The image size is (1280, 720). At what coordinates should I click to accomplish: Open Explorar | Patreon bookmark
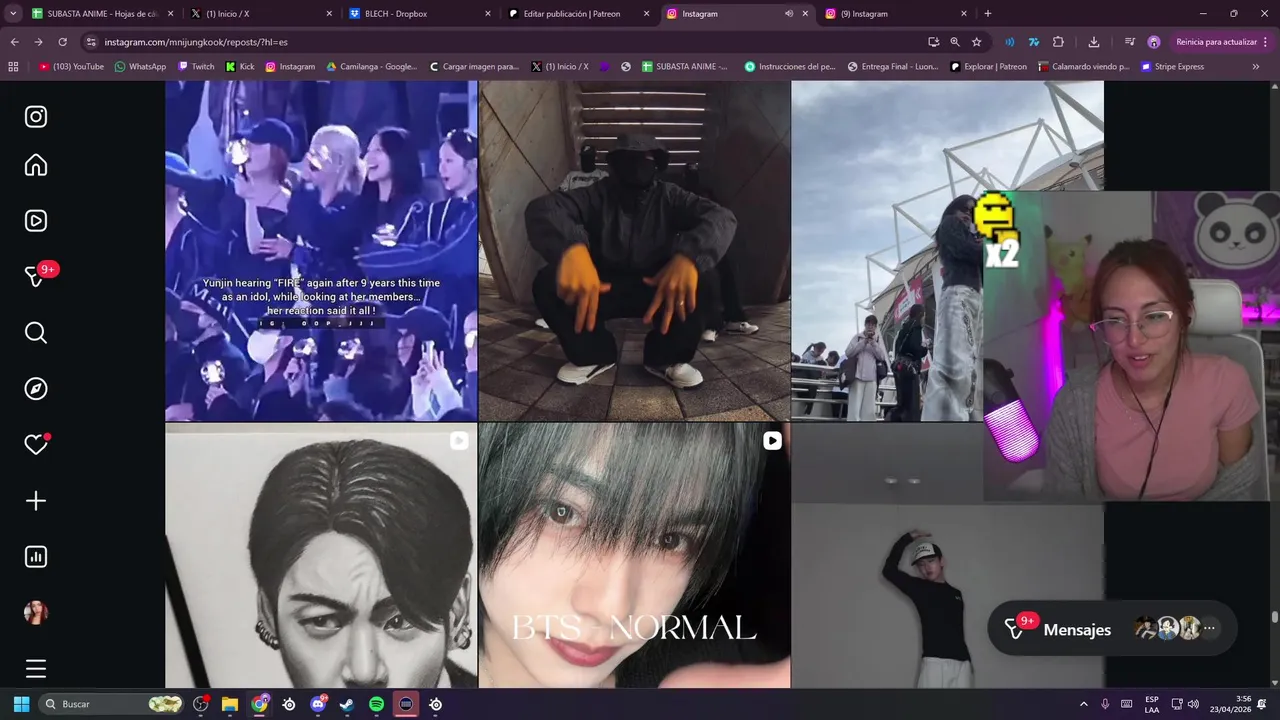click(987, 67)
